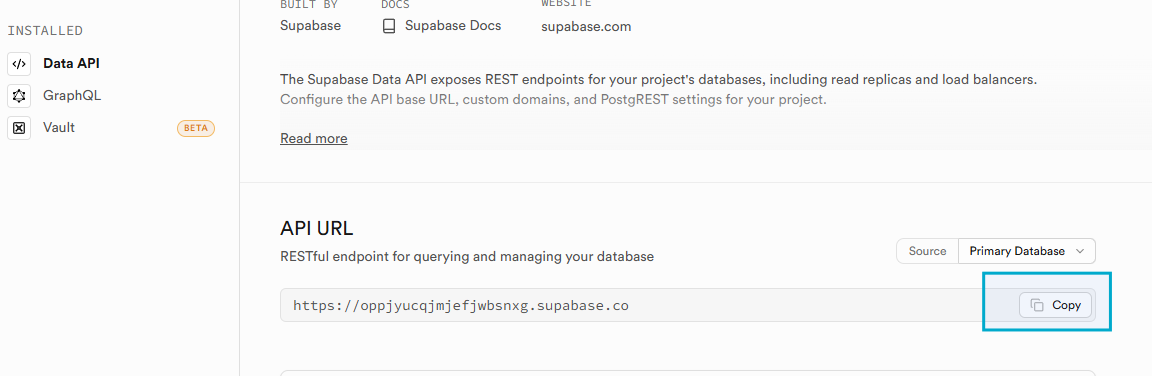Click the RESTful endpoint description text
This screenshot has width=1152, height=376.
pyautogui.click(x=467, y=257)
